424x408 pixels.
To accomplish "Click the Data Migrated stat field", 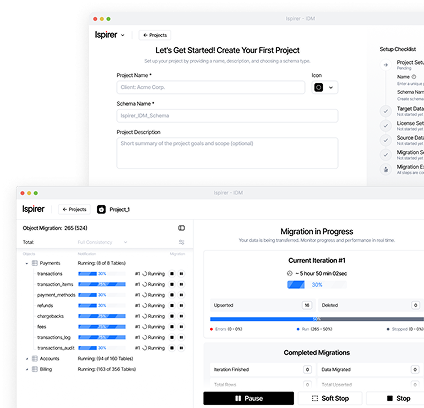I will tap(370, 369).
